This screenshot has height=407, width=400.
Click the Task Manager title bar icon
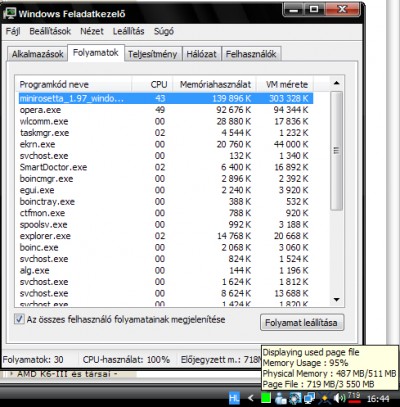point(9,13)
